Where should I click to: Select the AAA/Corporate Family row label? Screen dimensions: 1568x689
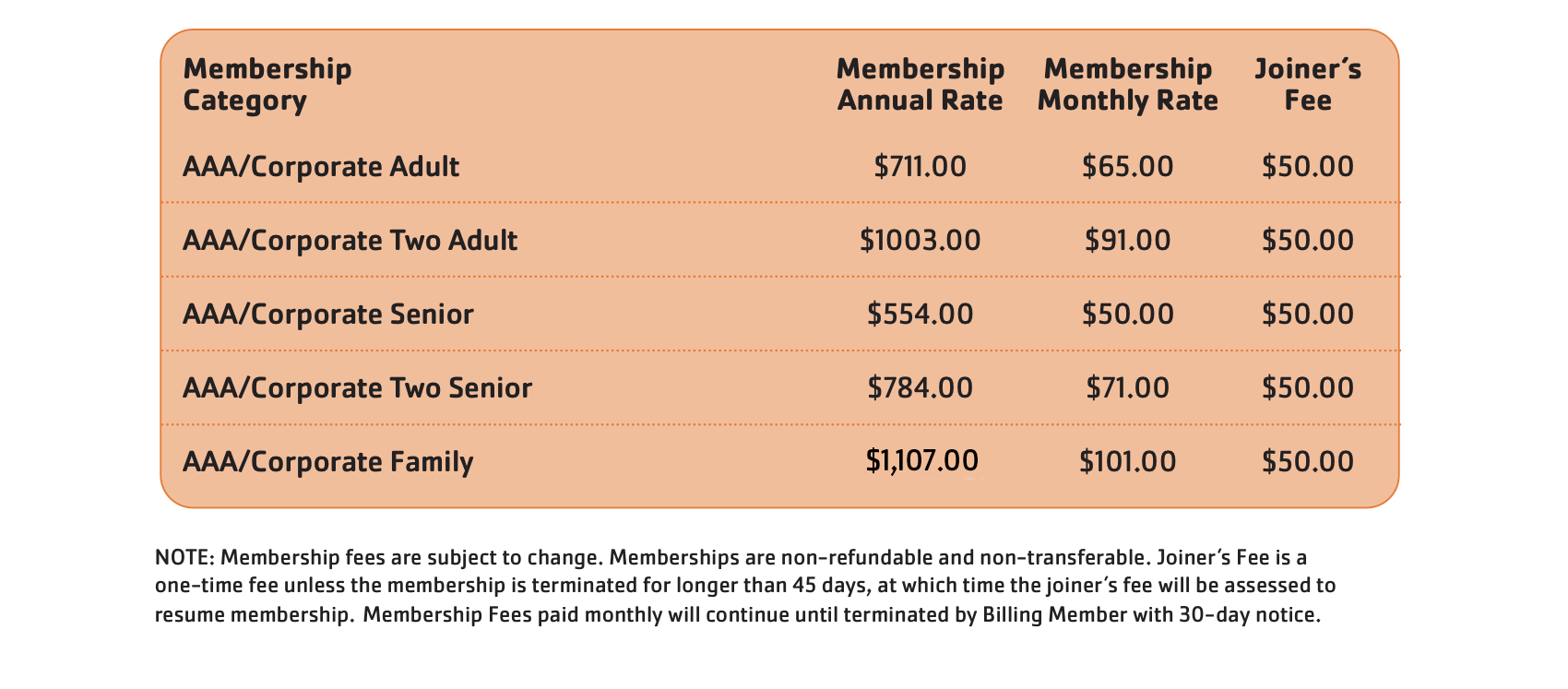328,462
